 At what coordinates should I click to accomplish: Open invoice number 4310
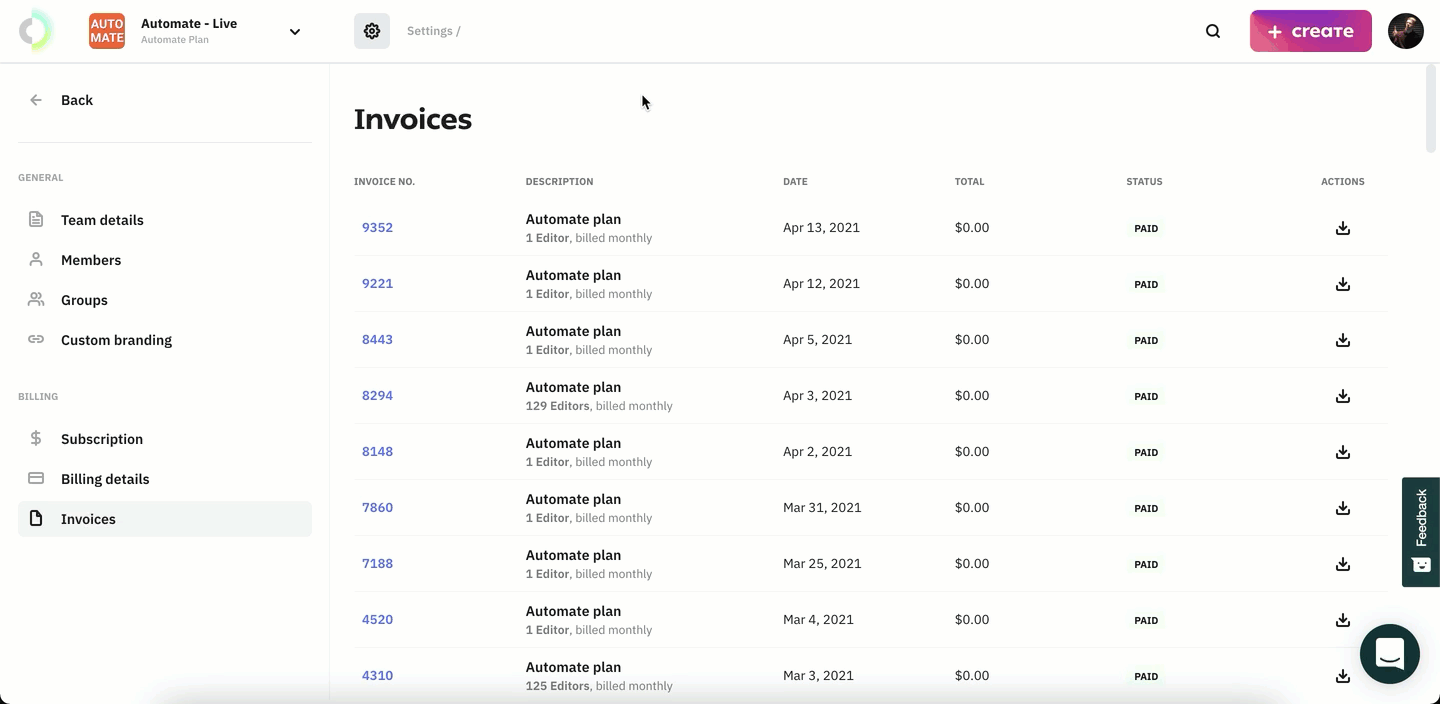tap(377, 676)
